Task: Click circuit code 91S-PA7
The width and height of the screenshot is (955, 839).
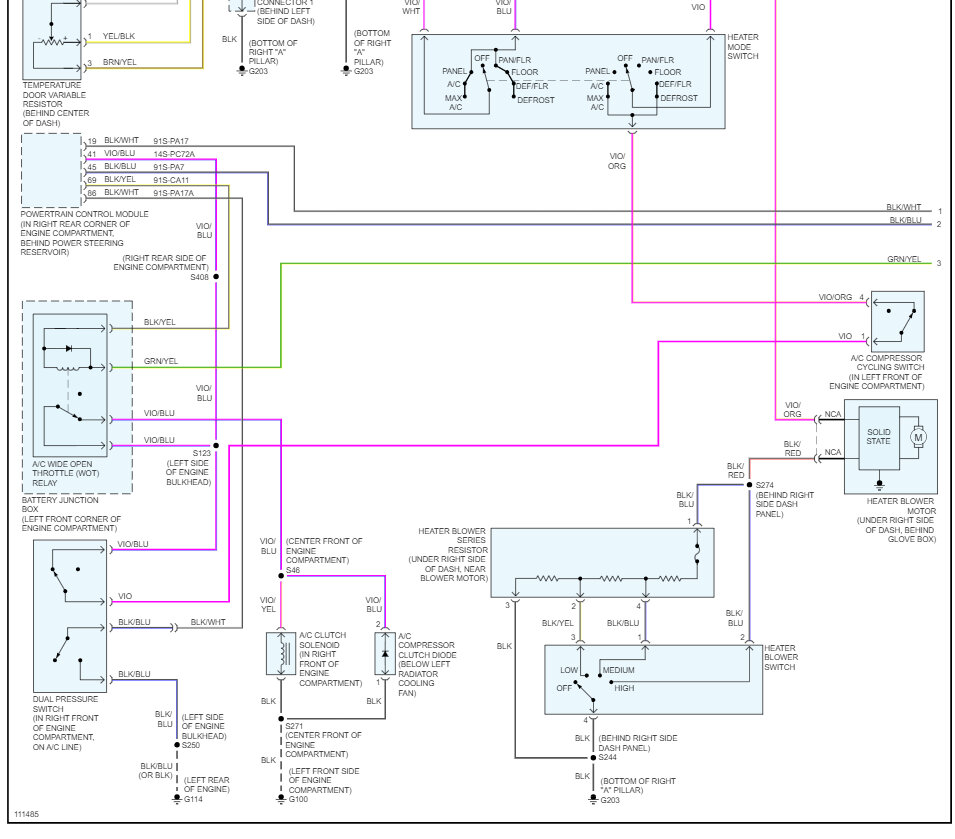Action: [x=169, y=167]
